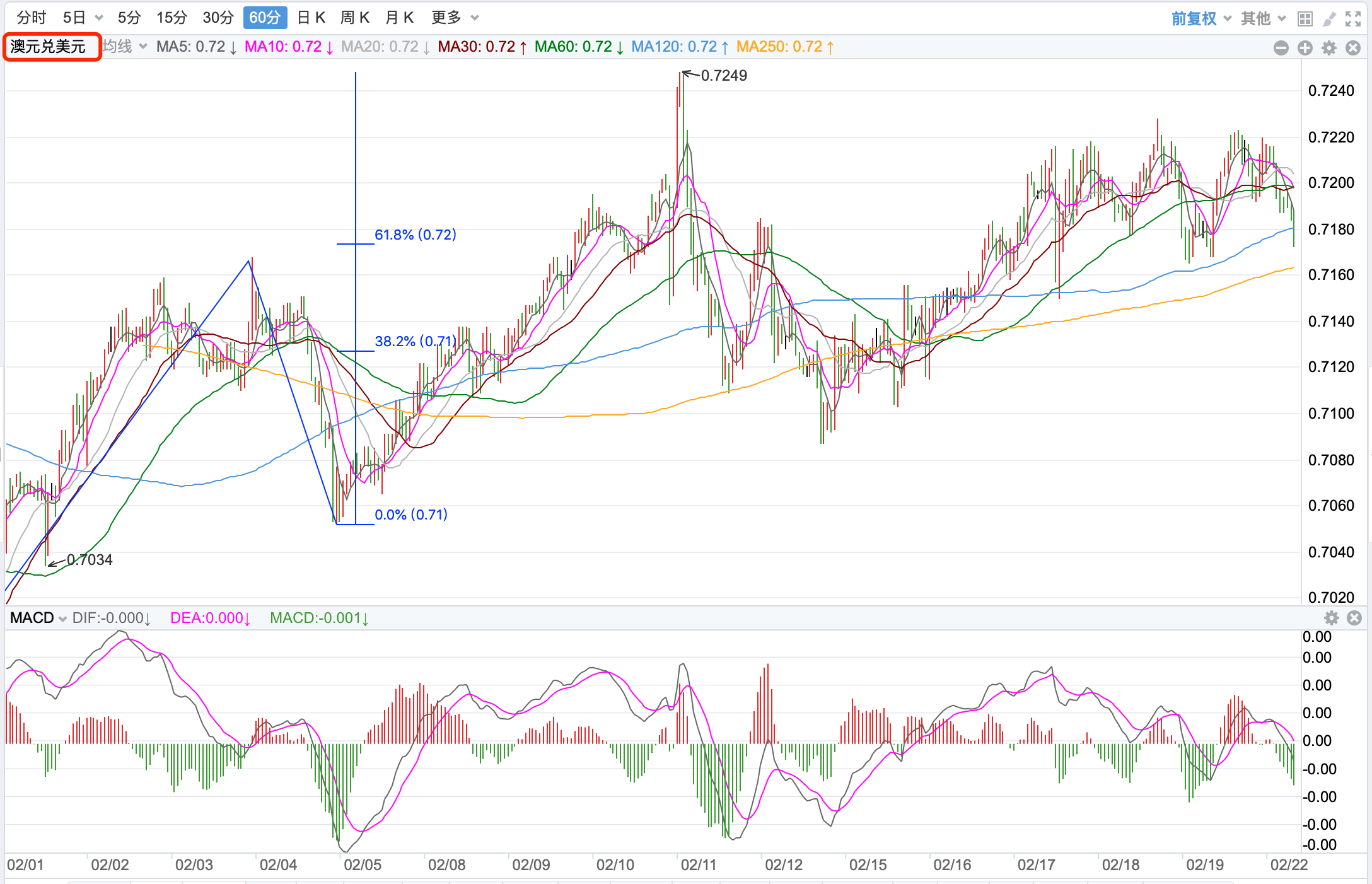Open moving average settings gear
This screenshot has width=1372, height=884.
point(1328,48)
